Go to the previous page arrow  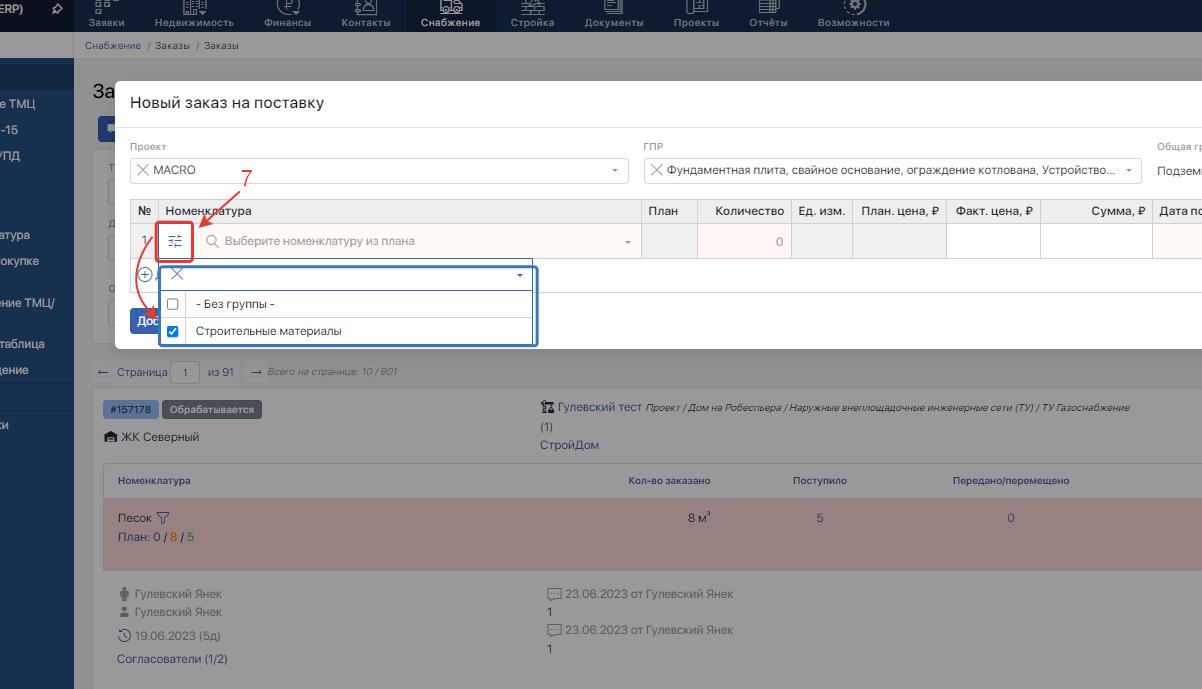pyautogui.click(x=102, y=371)
